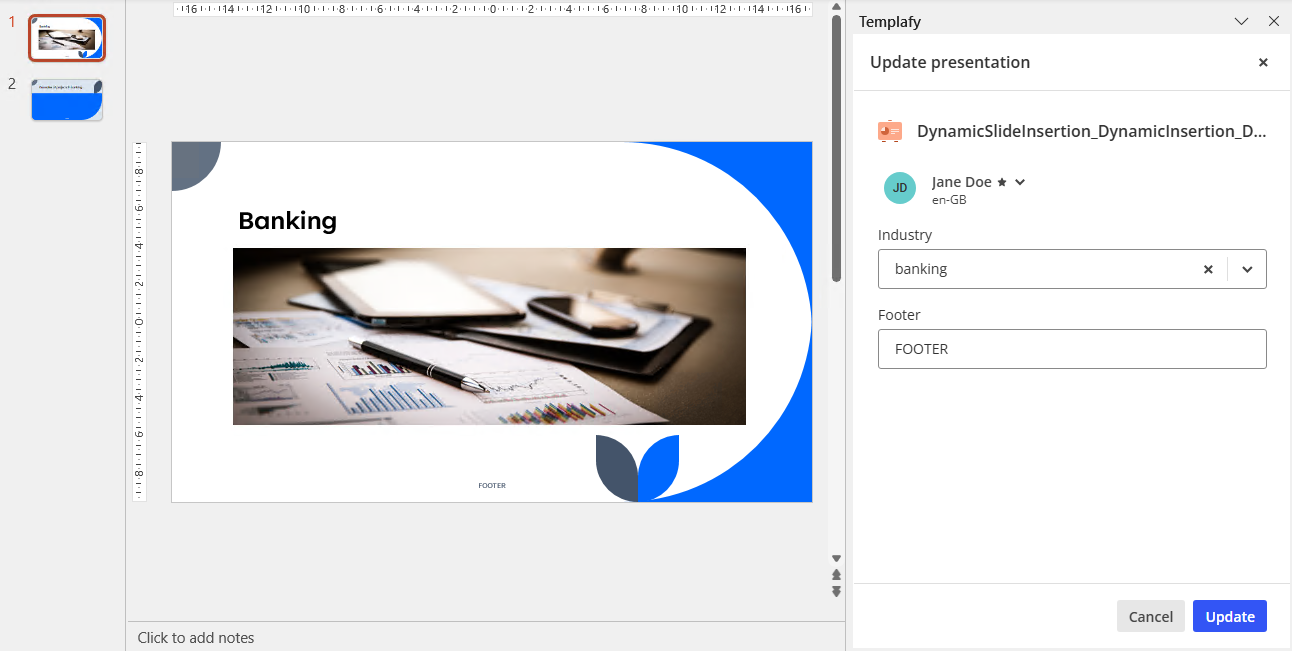
Task: Open the Templafy task pane options chevron
Action: coord(1242,21)
